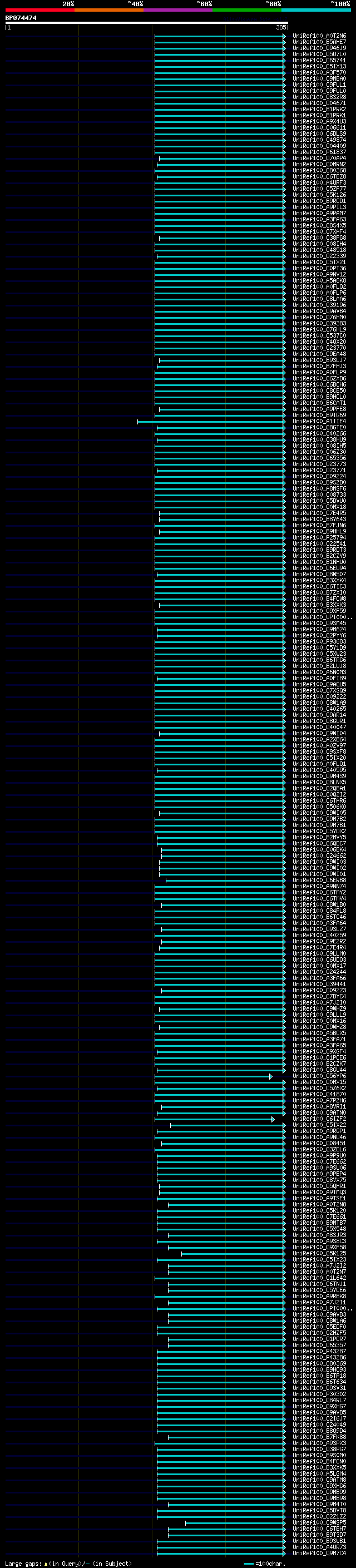Image resolution: width=356 pixels, height=1568 pixels.
Task: Select the UniRef100_B6TRG6 label
Action: 319,660
